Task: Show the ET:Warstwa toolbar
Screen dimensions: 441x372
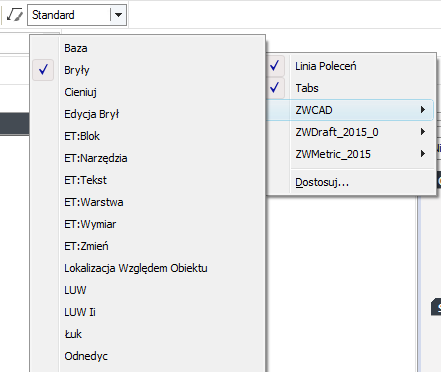Action: click(x=148, y=202)
